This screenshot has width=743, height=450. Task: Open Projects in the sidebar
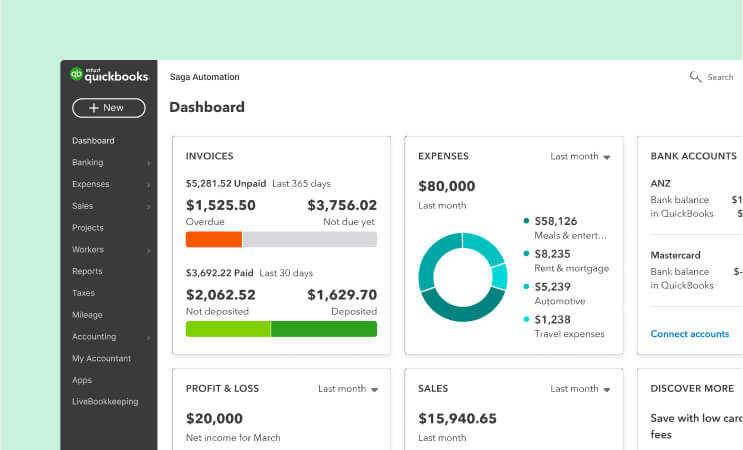pos(88,228)
